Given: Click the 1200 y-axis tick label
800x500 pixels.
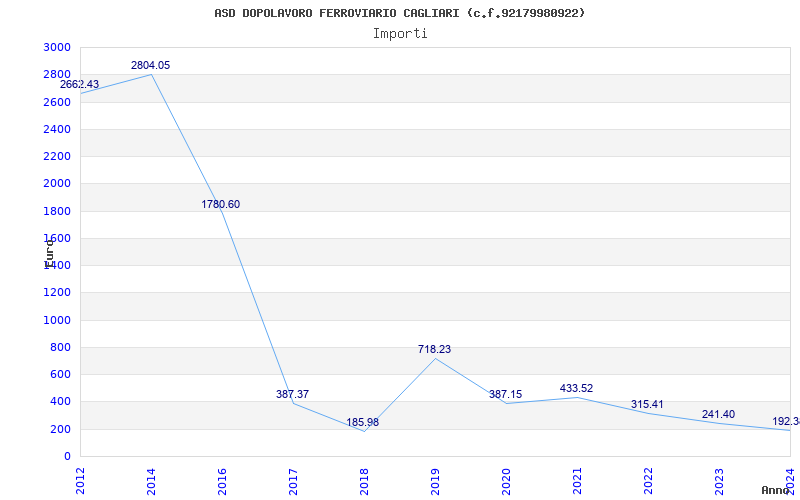Looking at the screenshot, I should click(57, 293).
